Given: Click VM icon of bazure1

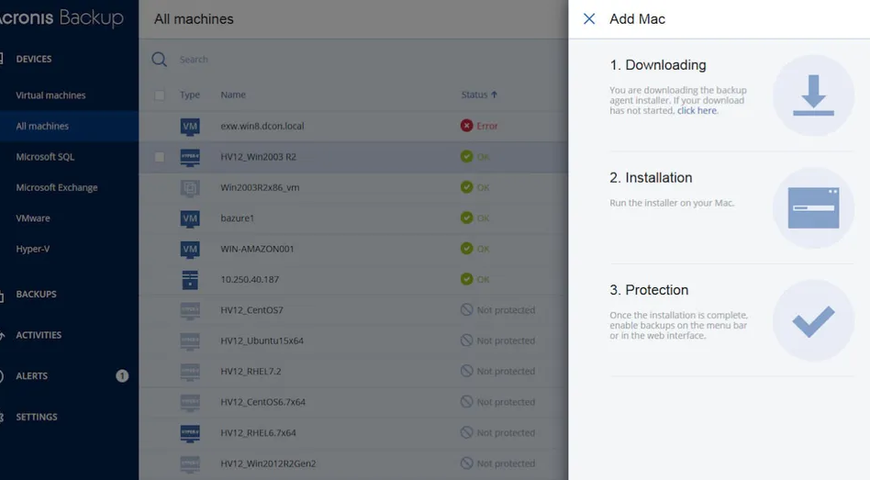Looking at the screenshot, I should coord(190,219).
